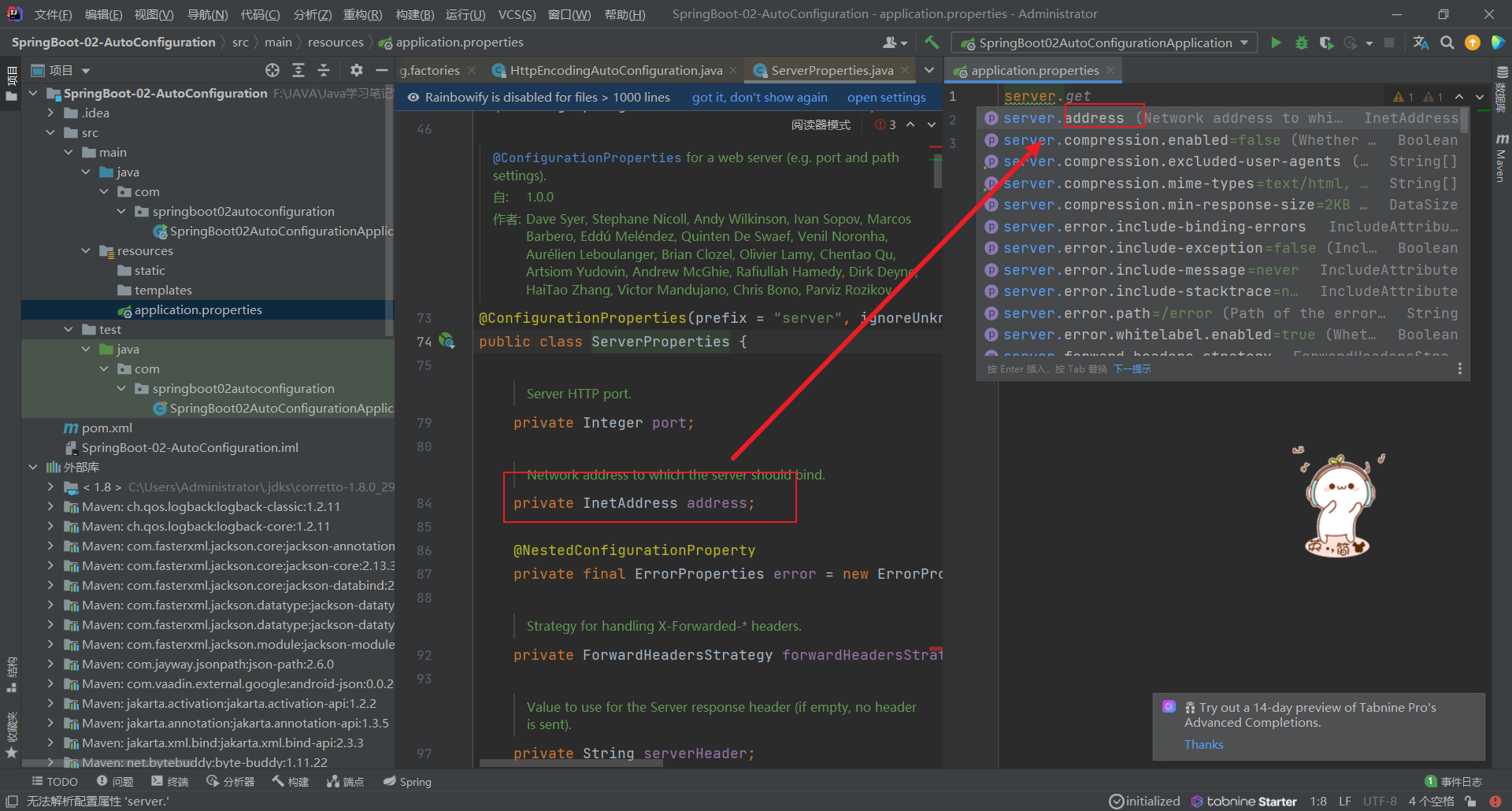Open the user account icon
This screenshot has height=811, width=1512.
click(x=894, y=43)
